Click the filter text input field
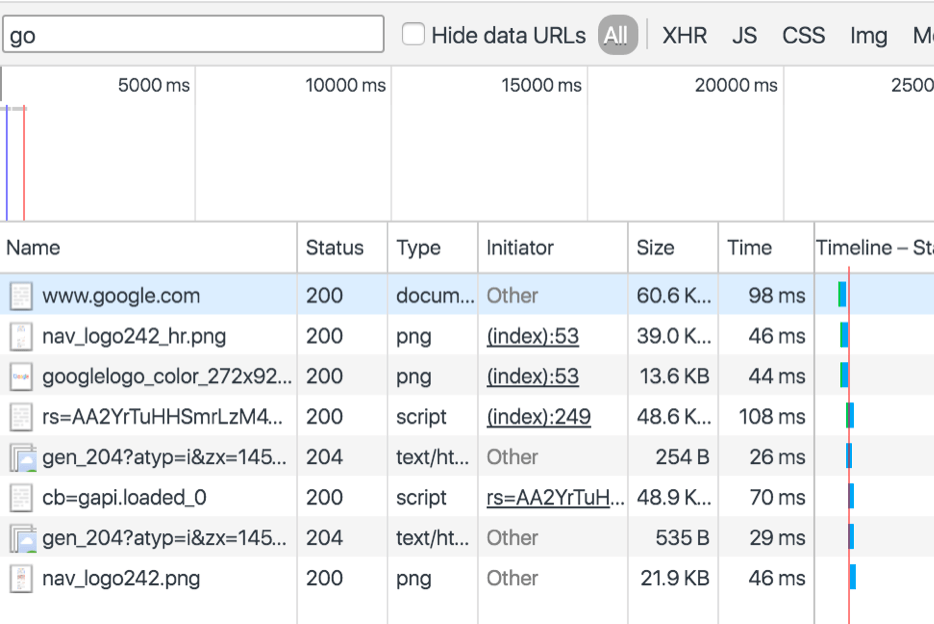The width and height of the screenshot is (934, 624). pos(193,35)
